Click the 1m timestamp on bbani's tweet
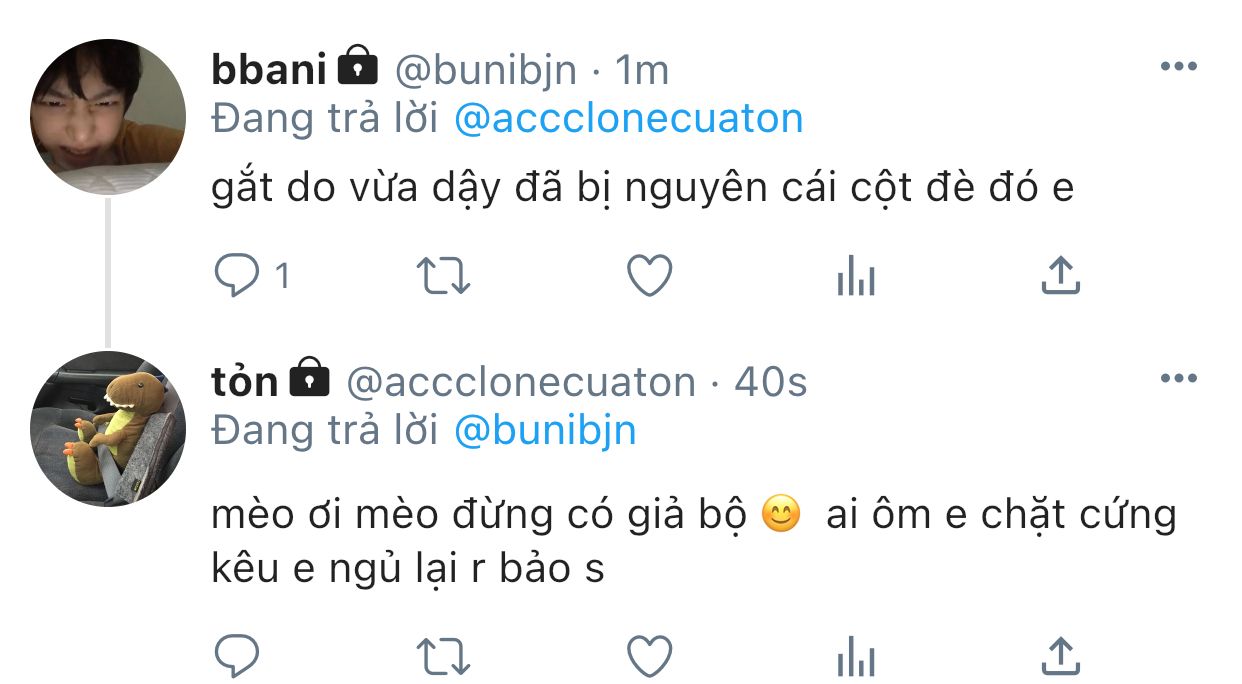Image resolution: width=1242 pixels, height=684 pixels. 641,69
